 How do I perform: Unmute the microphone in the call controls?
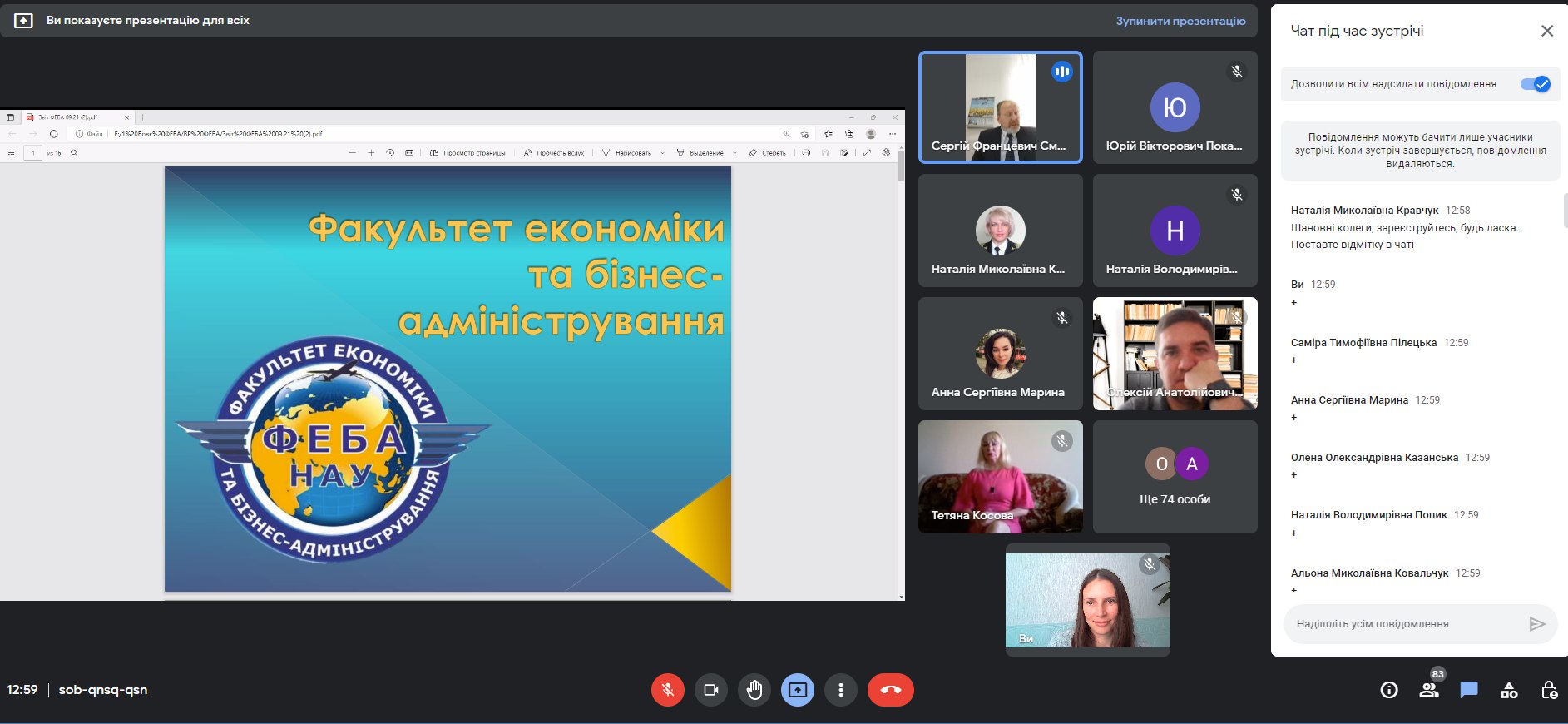point(667,690)
